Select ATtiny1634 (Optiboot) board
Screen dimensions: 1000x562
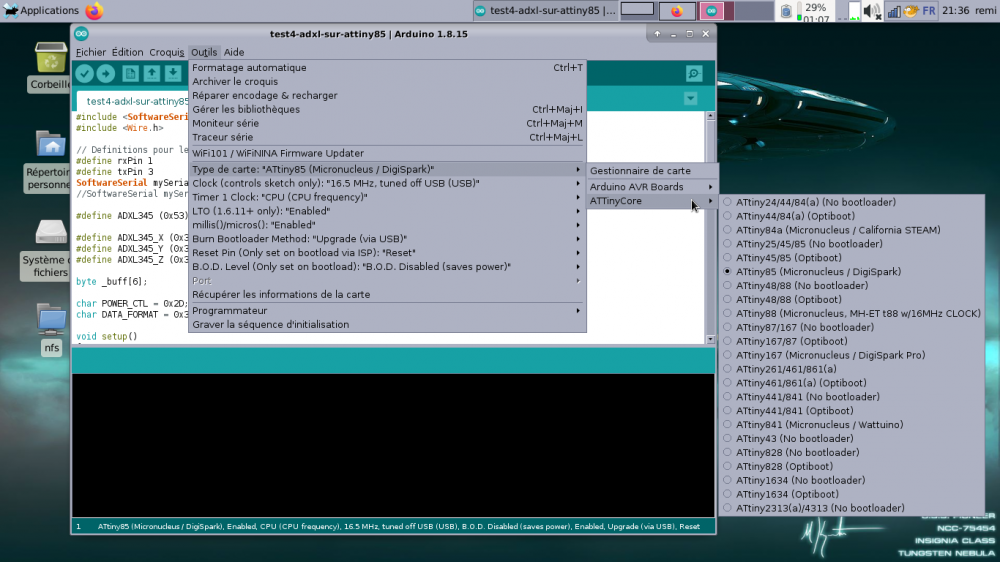coord(851,494)
